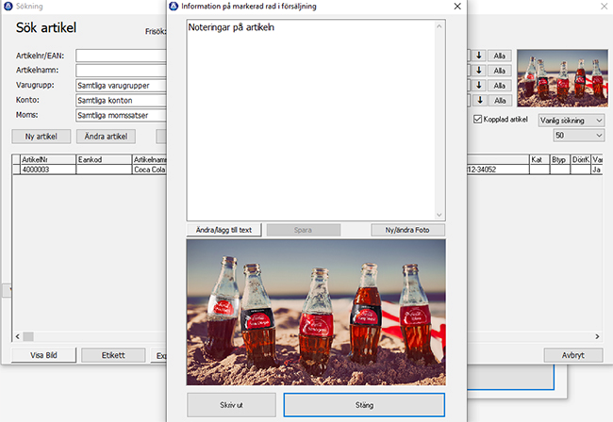This screenshot has height=422, width=613.
Task: Click the first Alla button
Action: click(500, 56)
